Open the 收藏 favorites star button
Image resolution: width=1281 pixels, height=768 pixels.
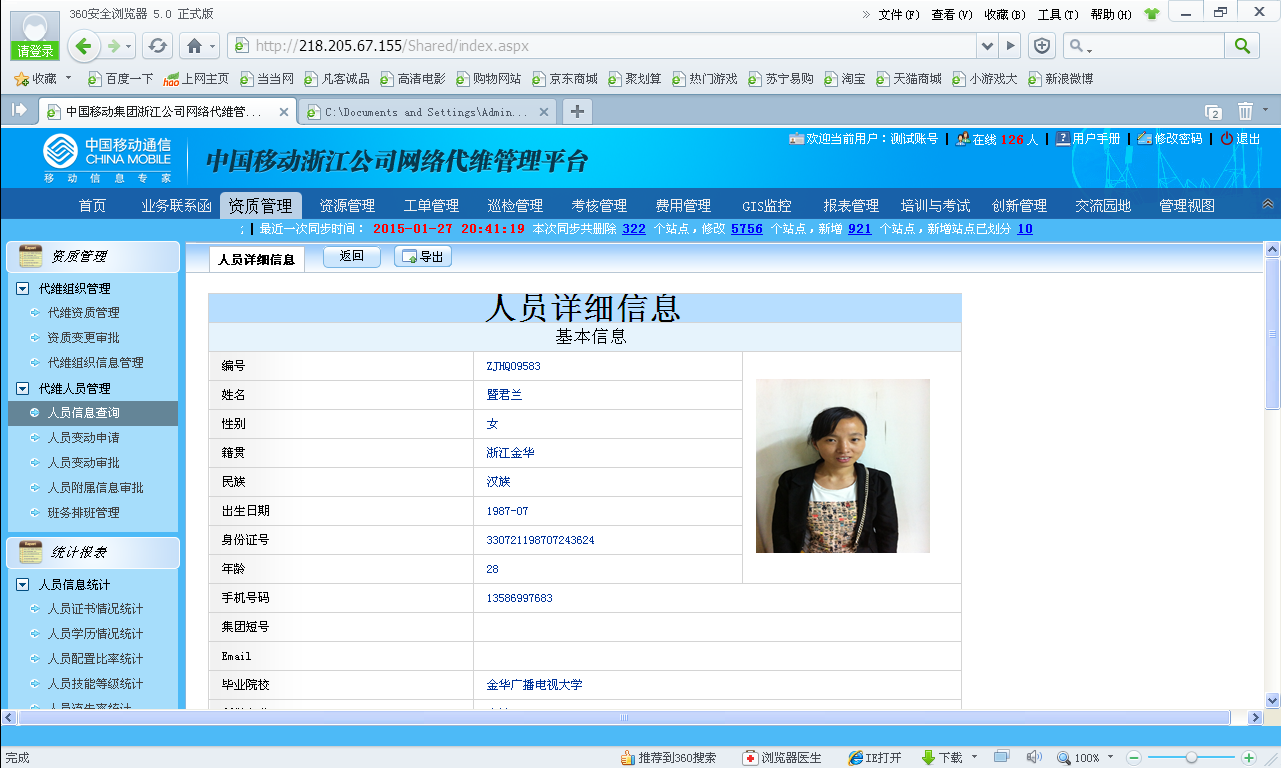point(36,78)
